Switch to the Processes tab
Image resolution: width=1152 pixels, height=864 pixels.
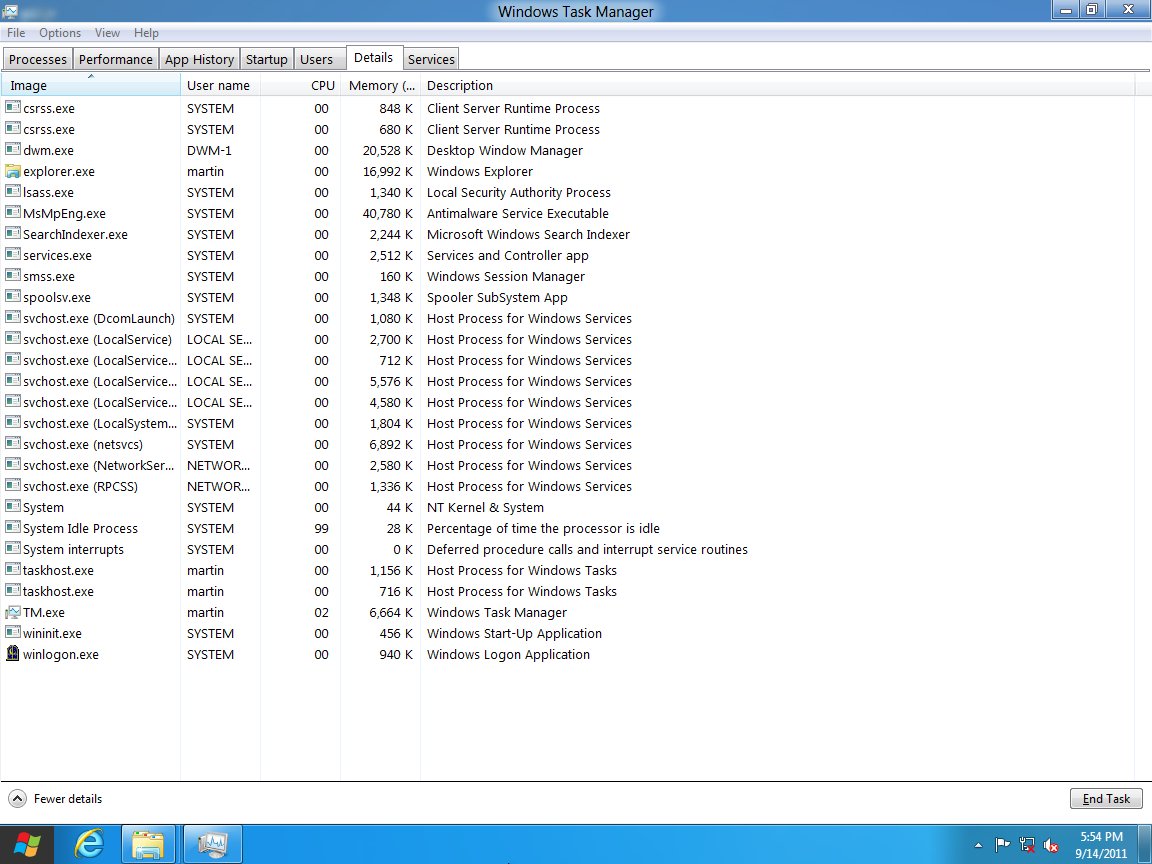pyautogui.click(x=37, y=60)
